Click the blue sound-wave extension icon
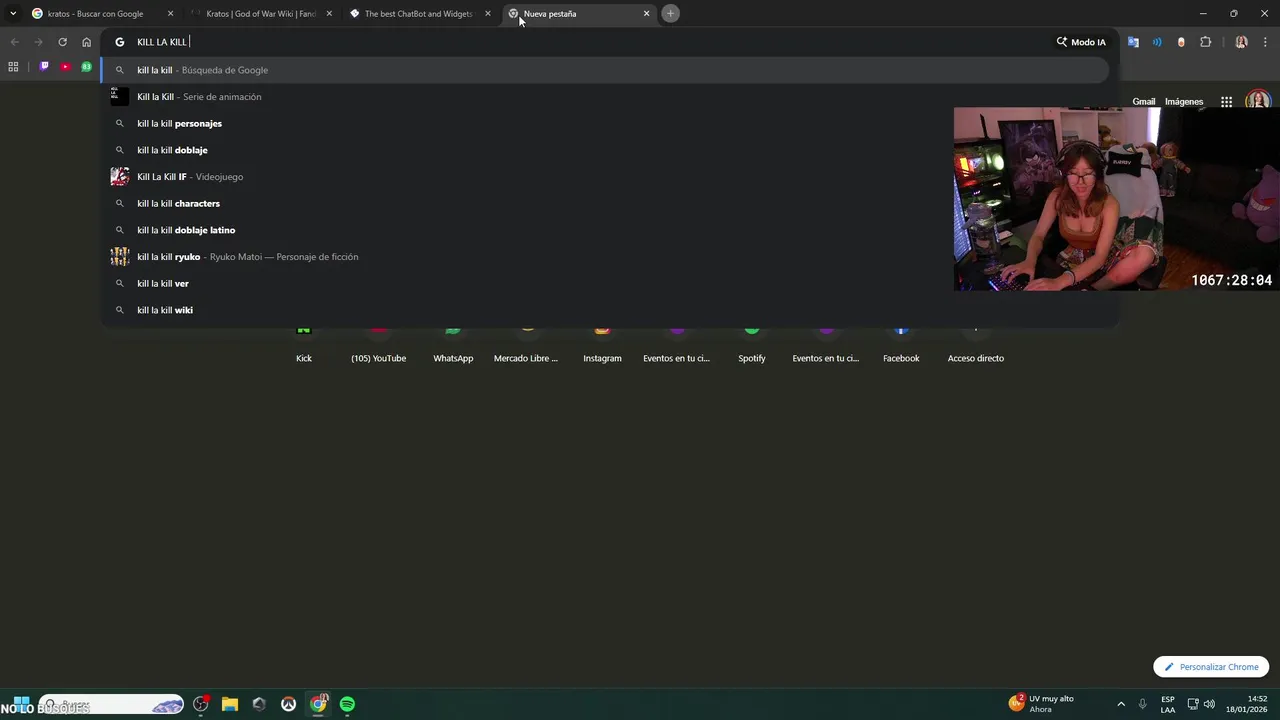Image resolution: width=1280 pixels, height=720 pixels. 1157,42
